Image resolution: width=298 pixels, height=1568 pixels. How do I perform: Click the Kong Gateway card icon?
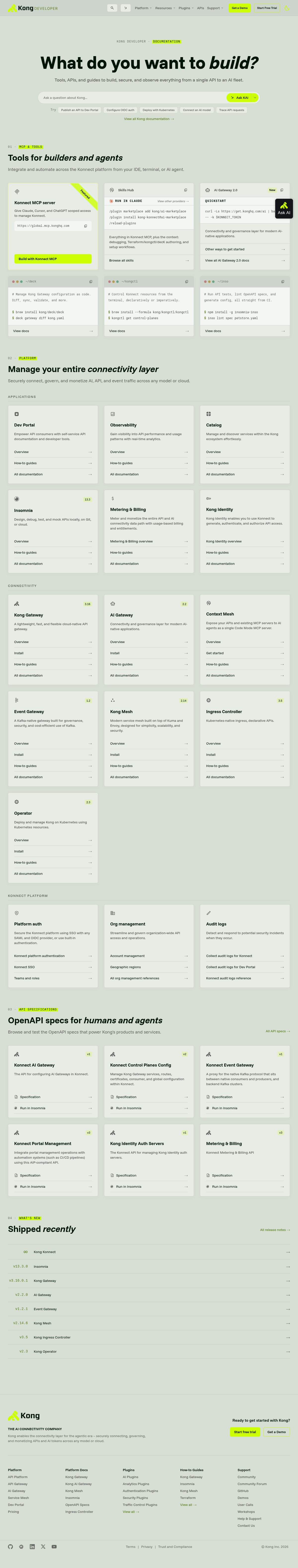point(16,604)
